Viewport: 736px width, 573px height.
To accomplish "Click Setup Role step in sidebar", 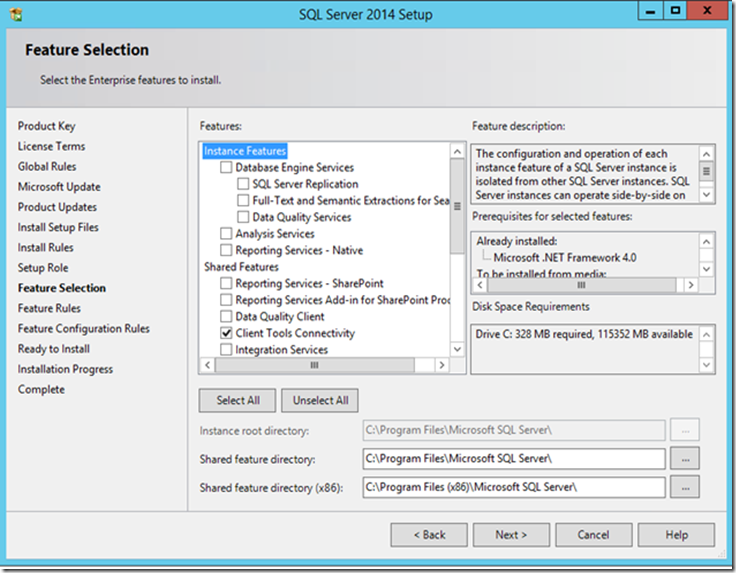I will pyautogui.click(x=43, y=268).
